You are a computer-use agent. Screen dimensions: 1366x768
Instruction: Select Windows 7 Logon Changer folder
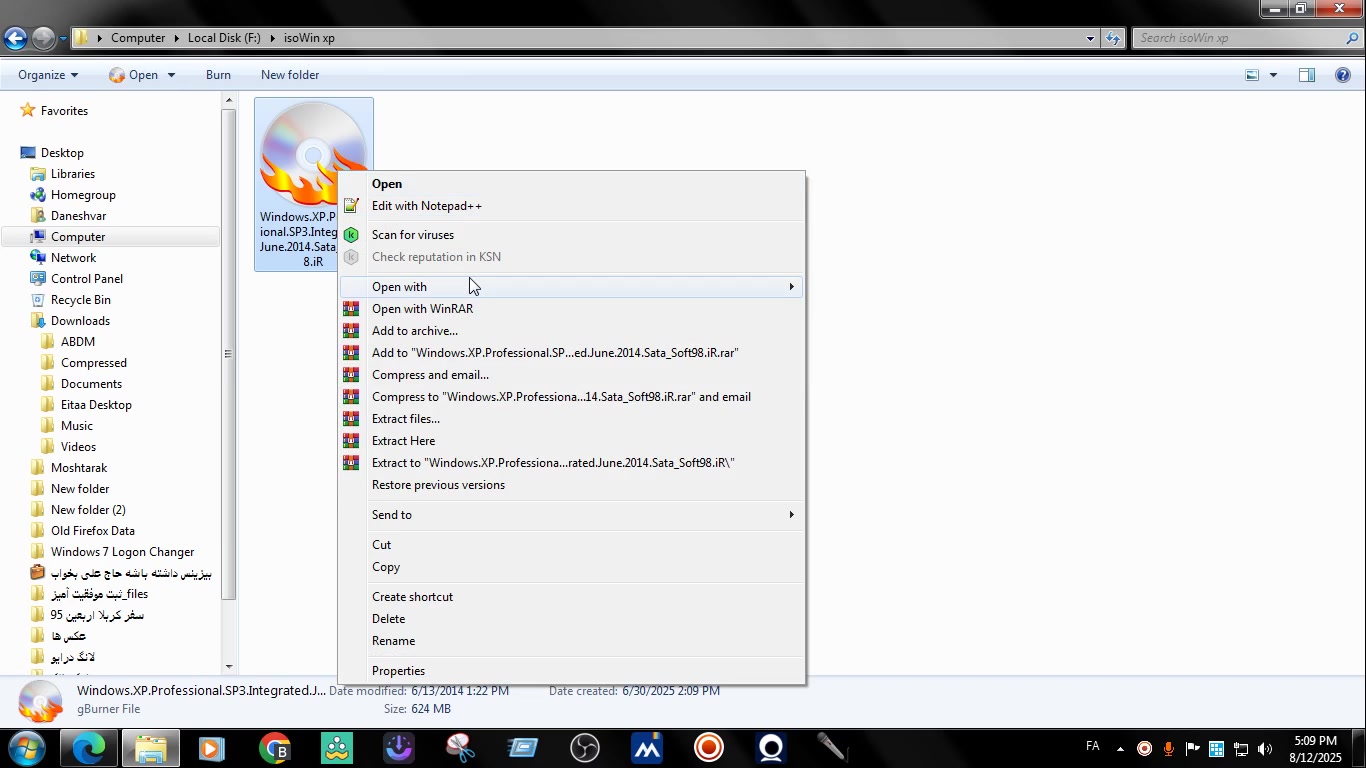pos(122,552)
